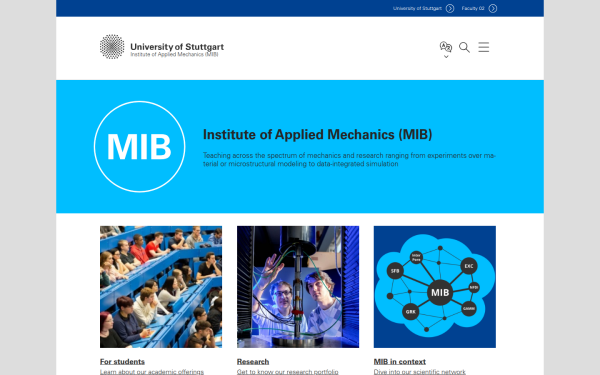
Task: Click the University of Stuttgart logo emblem
Action: click(x=112, y=47)
